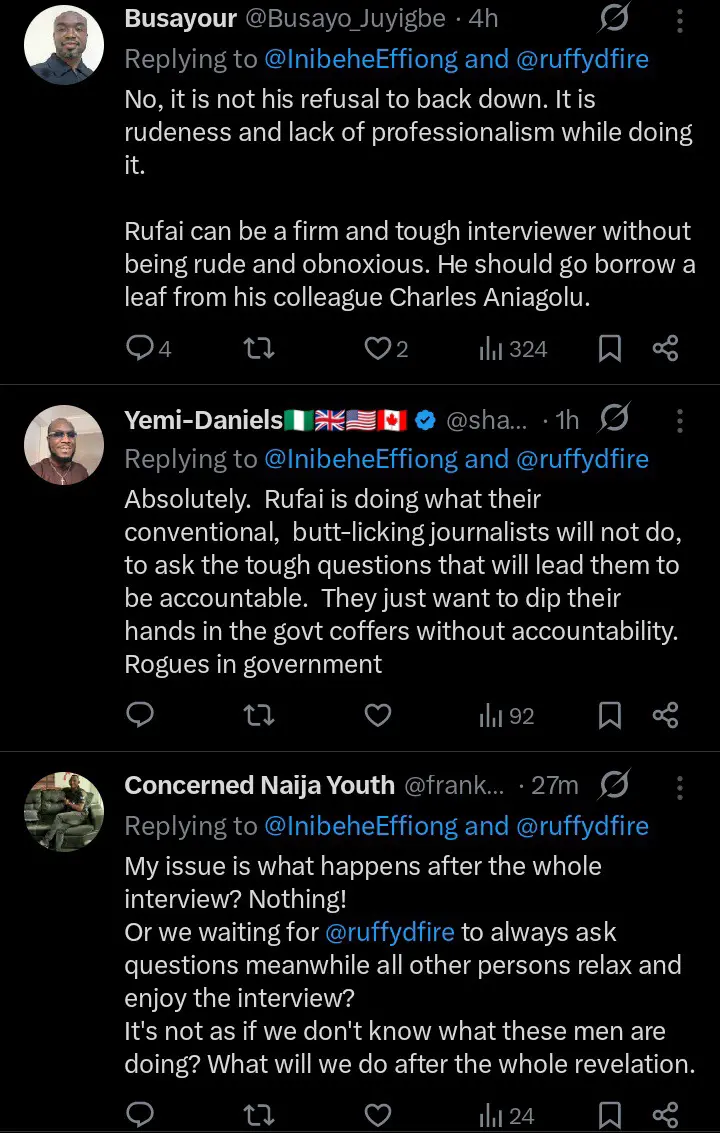Reply to Yemi-Daniels' tweet

pyautogui.click(x=141, y=715)
